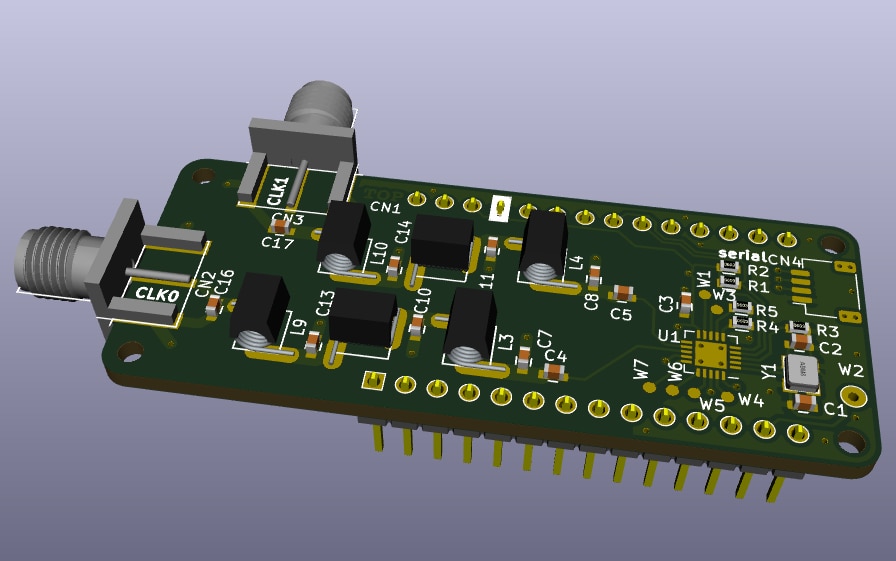Click the L9 label
The image size is (896, 561).
point(298,327)
